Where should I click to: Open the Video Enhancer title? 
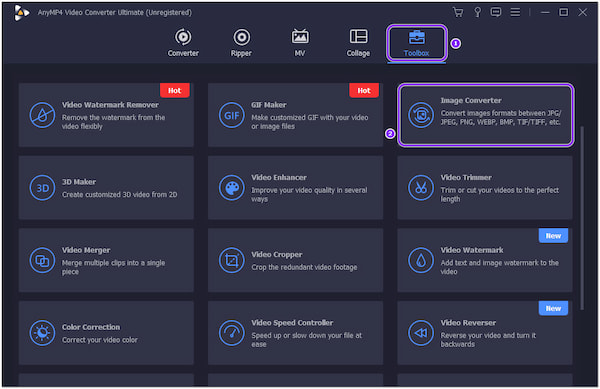[x=279, y=177]
